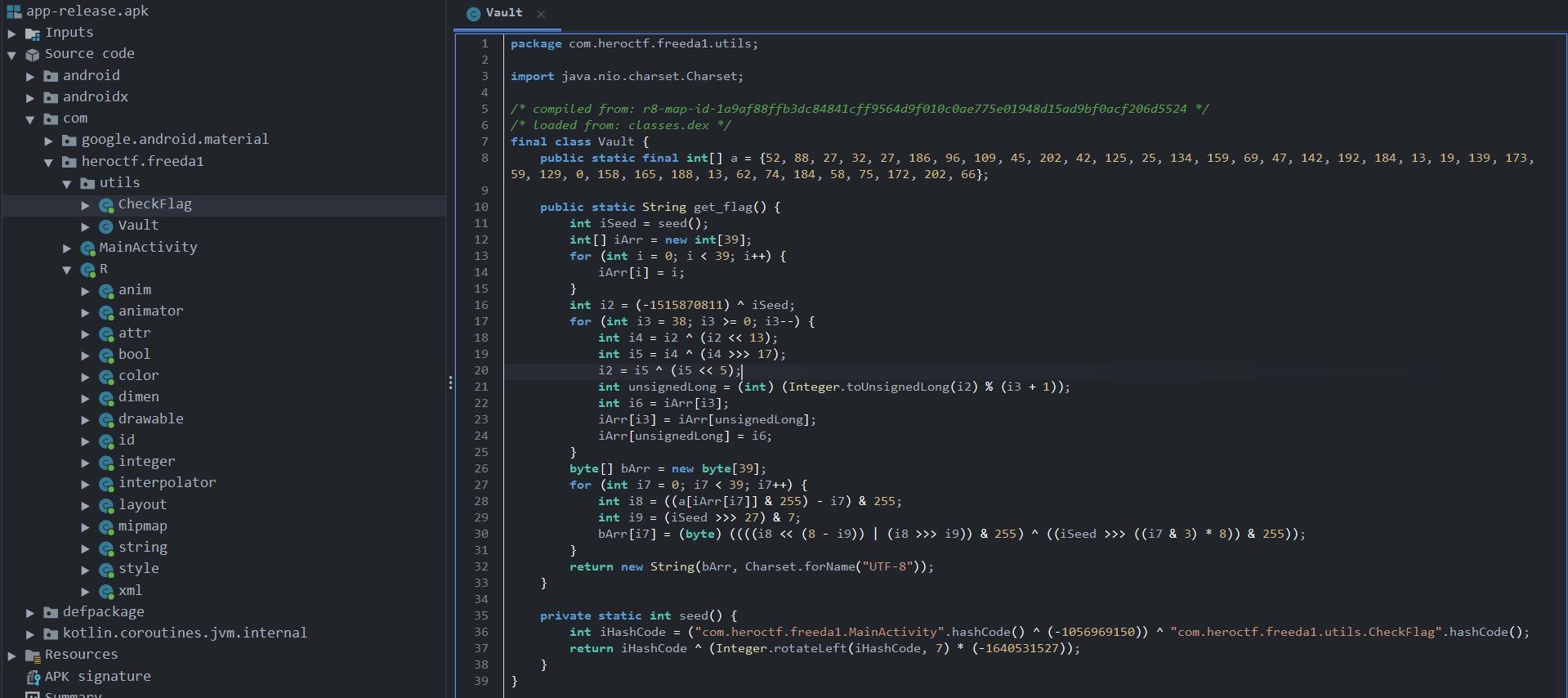Click the anim class icon

(x=106, y=291)
